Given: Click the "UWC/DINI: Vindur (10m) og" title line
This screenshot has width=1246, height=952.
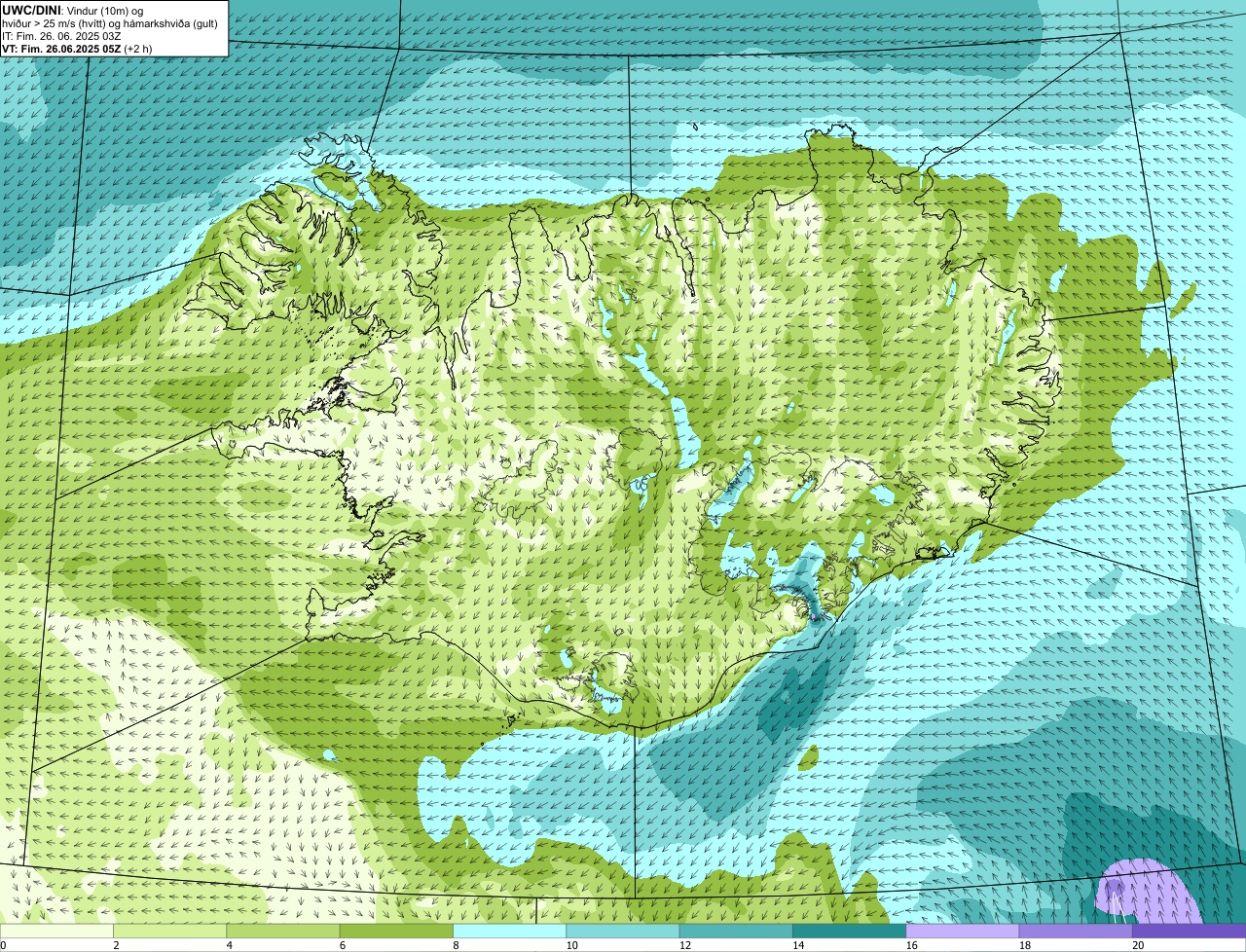Looking at the screenshot, I should click(x=73, y=10).
